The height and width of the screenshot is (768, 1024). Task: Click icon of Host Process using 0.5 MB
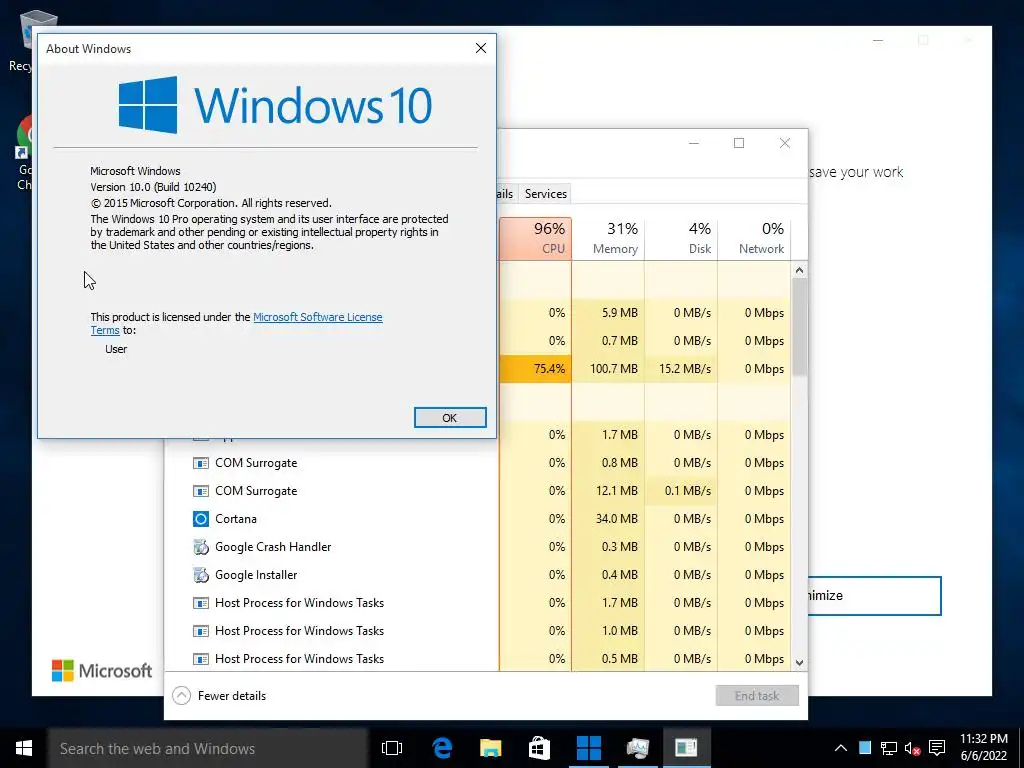tap(201, 659)
